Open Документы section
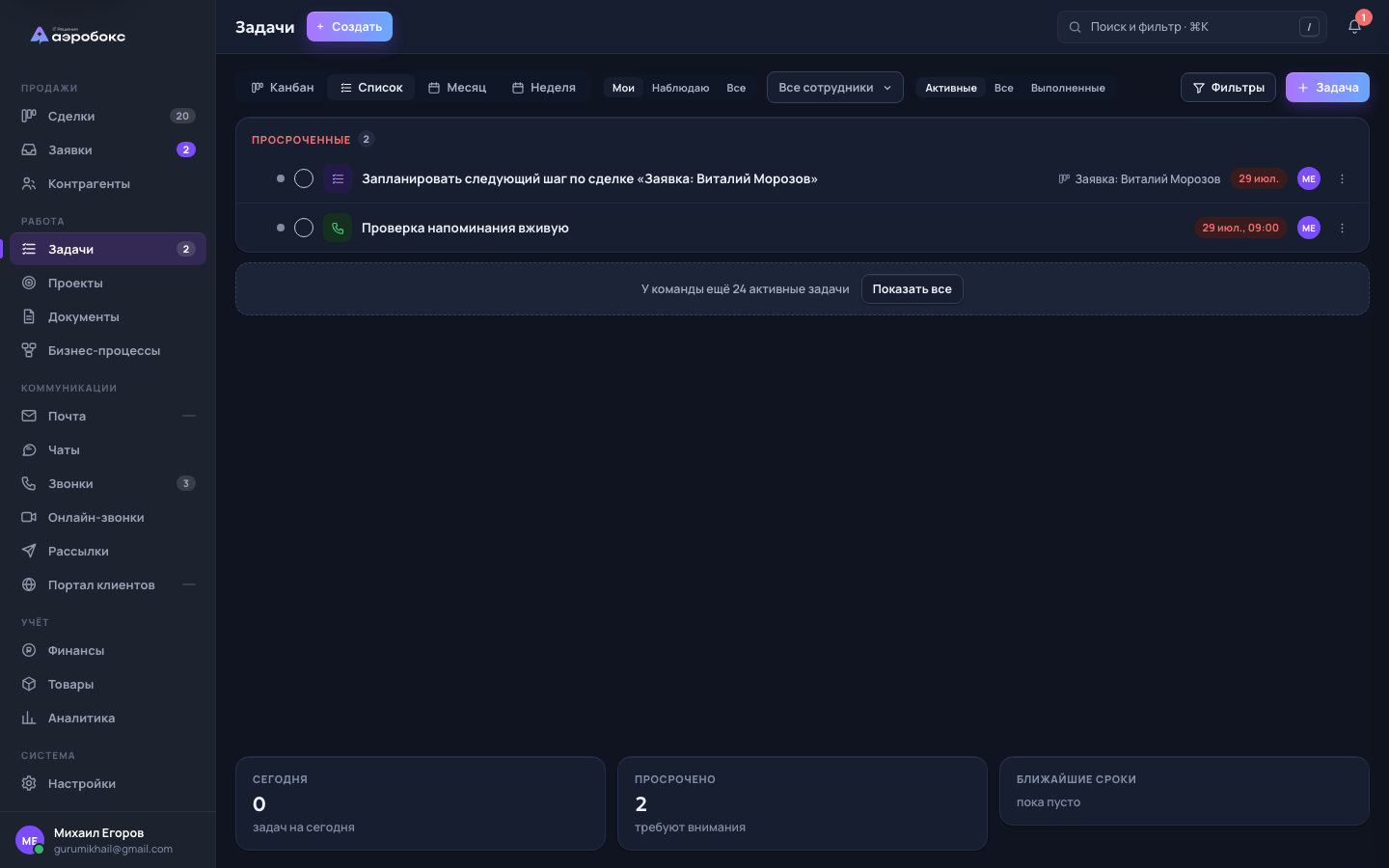Screen dimensions: 1389x868 pyautogui.click(x=108, y=316)
